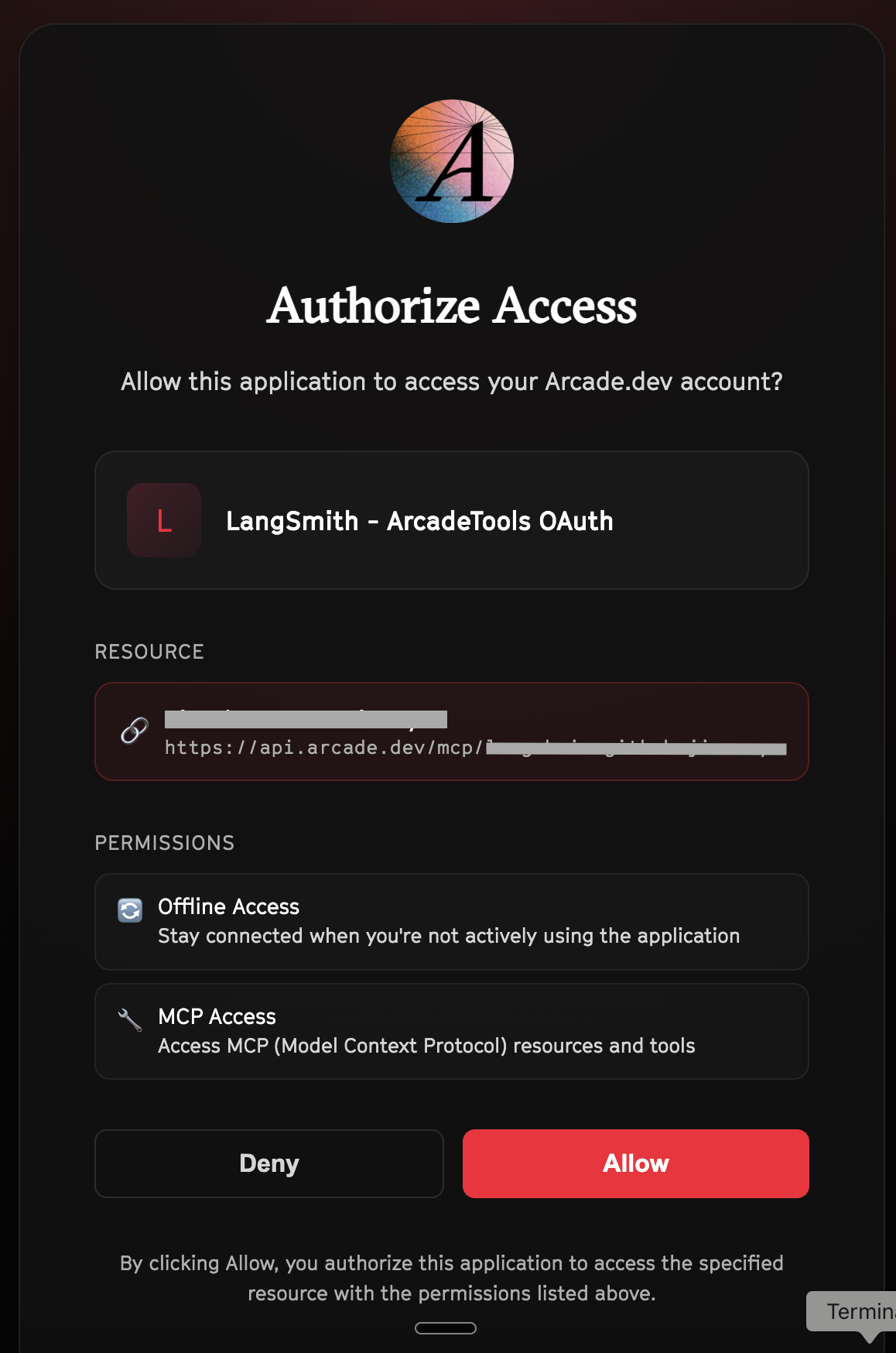The image size is (896, 1353).
Task: Click the red L badge in the app card
Action: point(164,520)
